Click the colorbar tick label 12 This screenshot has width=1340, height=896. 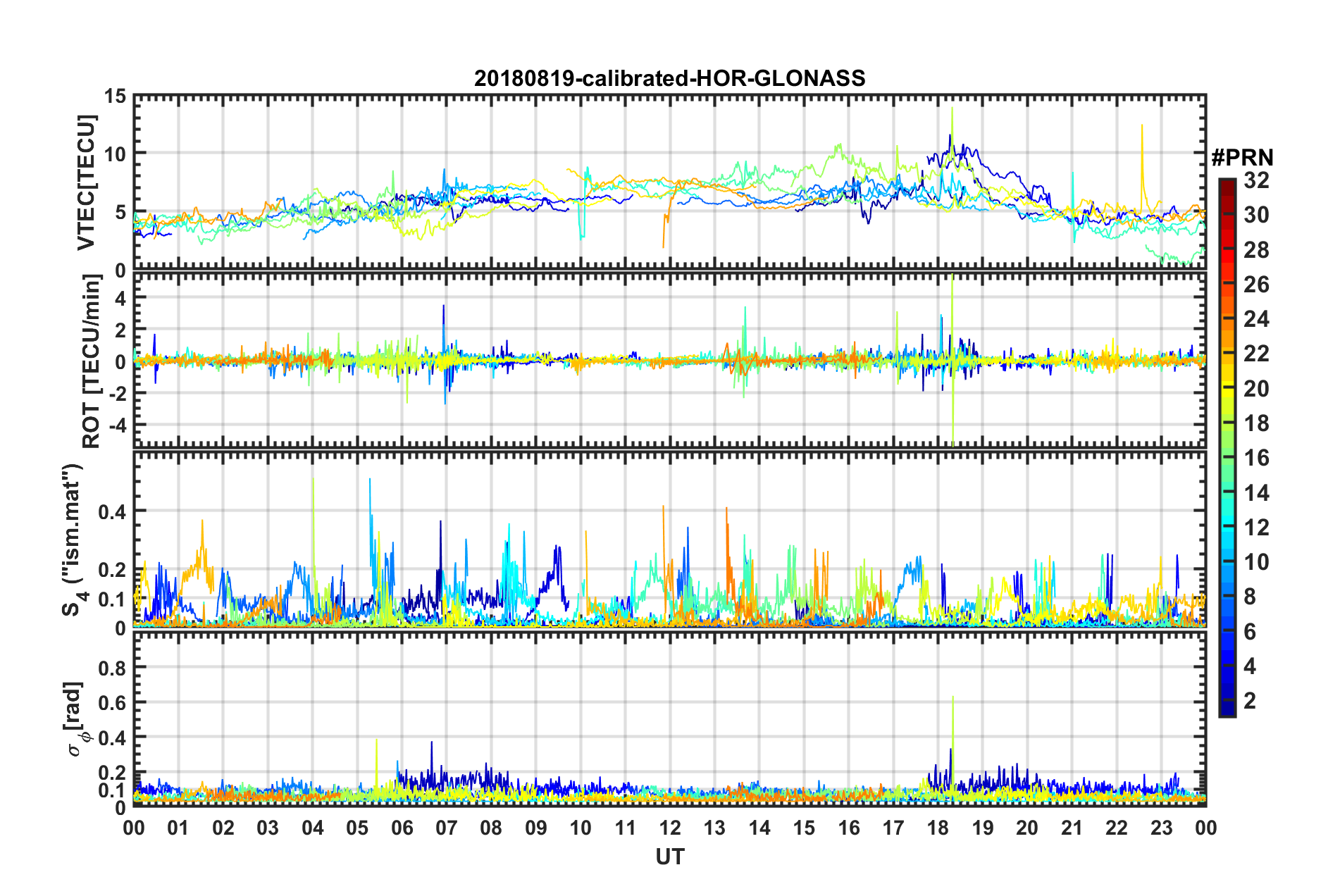1255,527
